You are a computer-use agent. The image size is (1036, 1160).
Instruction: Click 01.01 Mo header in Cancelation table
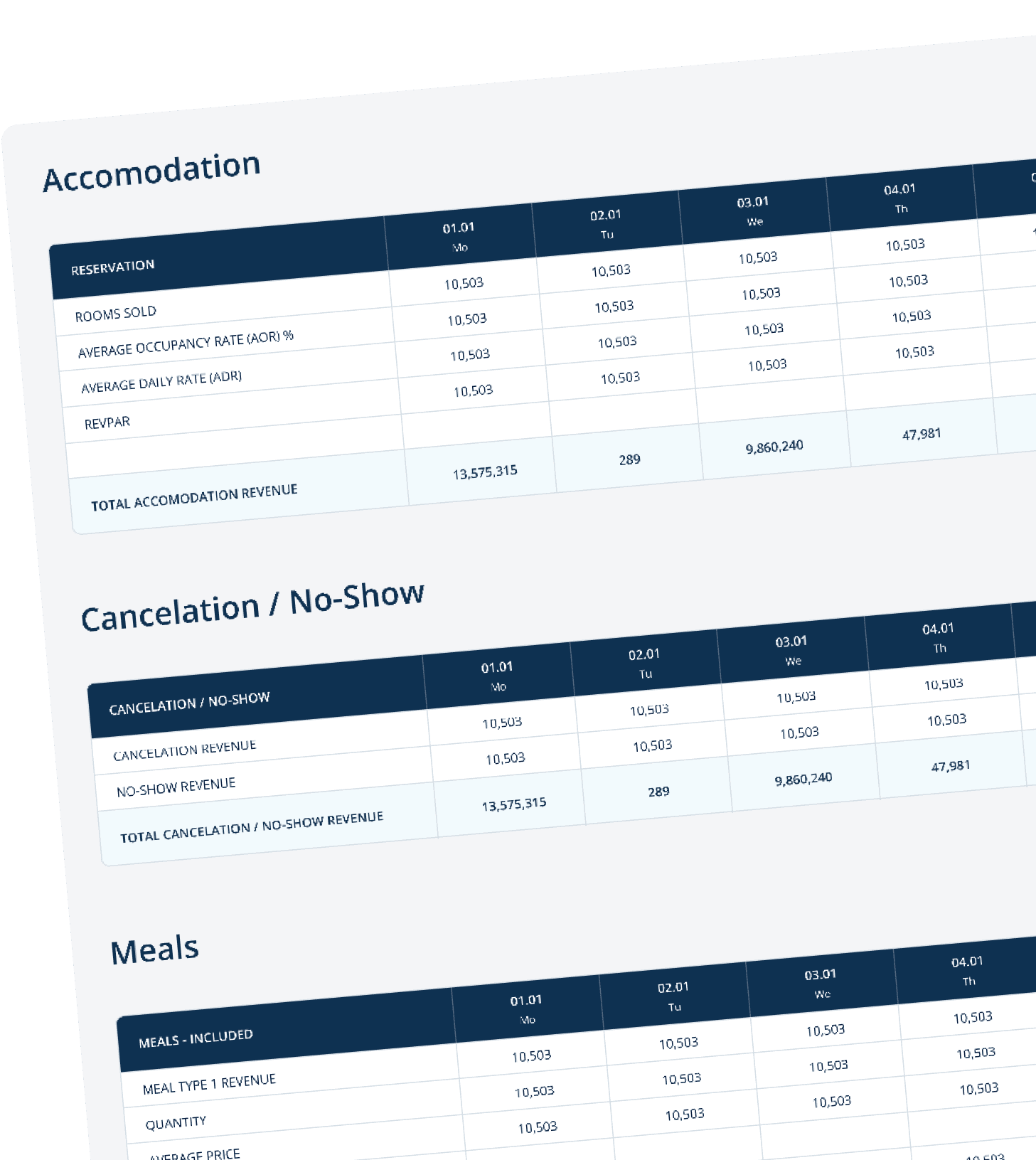[x=497, y=676]
